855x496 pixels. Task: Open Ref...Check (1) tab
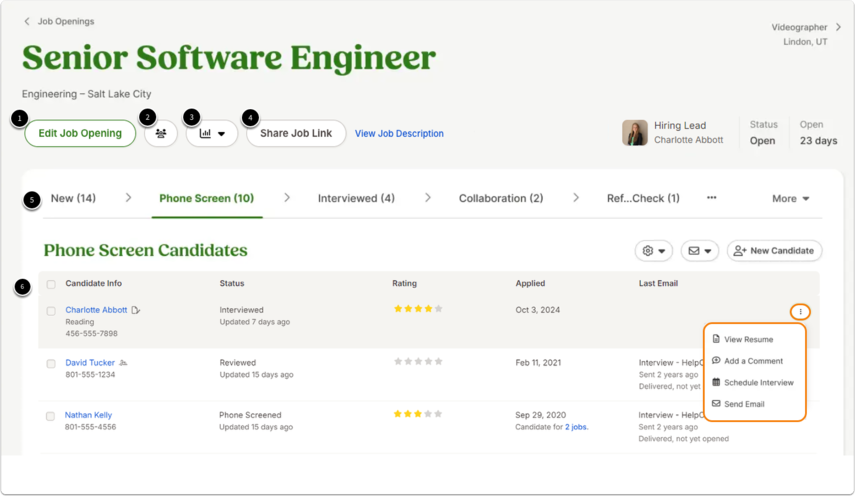[x=643, y=198]
